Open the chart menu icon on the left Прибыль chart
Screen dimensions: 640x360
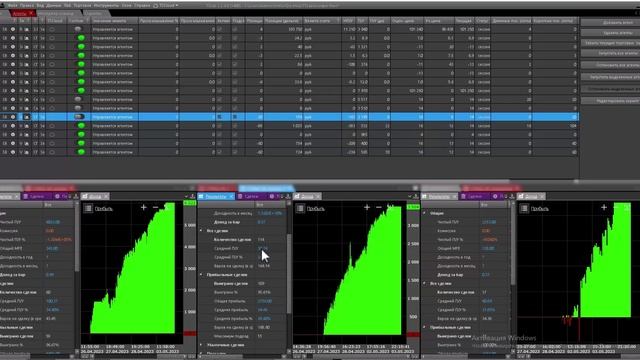pos(88,208)
